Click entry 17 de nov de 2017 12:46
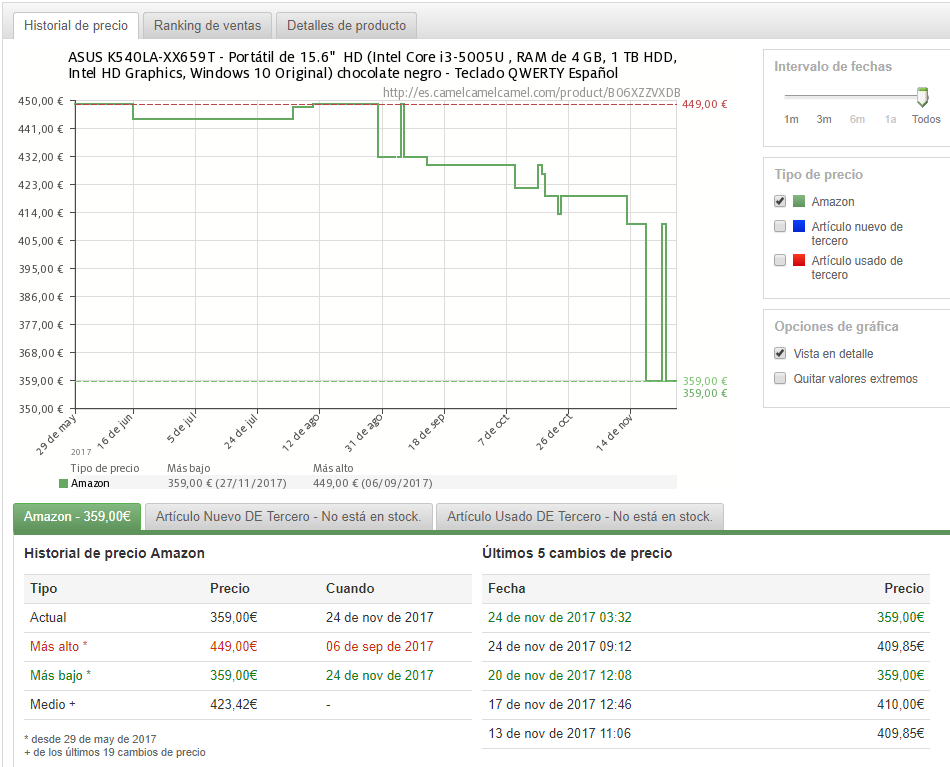This screenshot has height=767, width=950. 560,705
